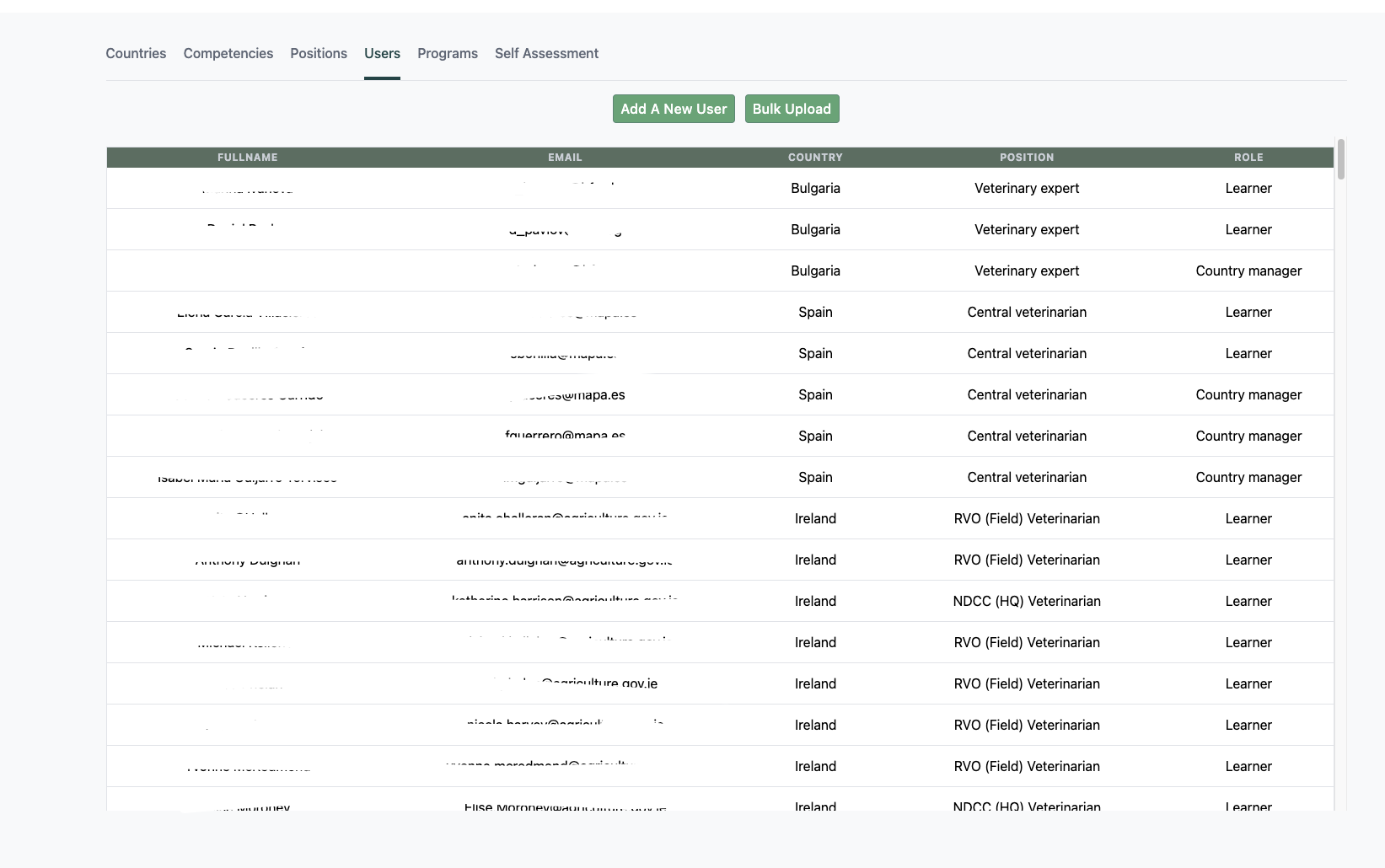This screenshot has width=1385, height=868.
Task: Click the users table vertical scrollbar thumb
Action: 1340,160
